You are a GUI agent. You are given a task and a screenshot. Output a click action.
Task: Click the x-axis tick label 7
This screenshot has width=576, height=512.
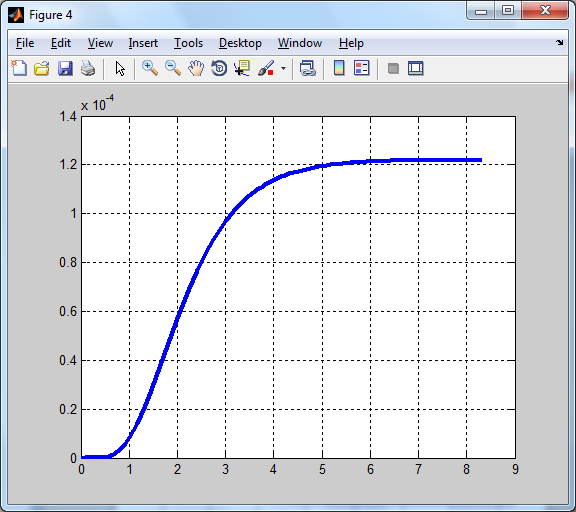click(418, 469)
